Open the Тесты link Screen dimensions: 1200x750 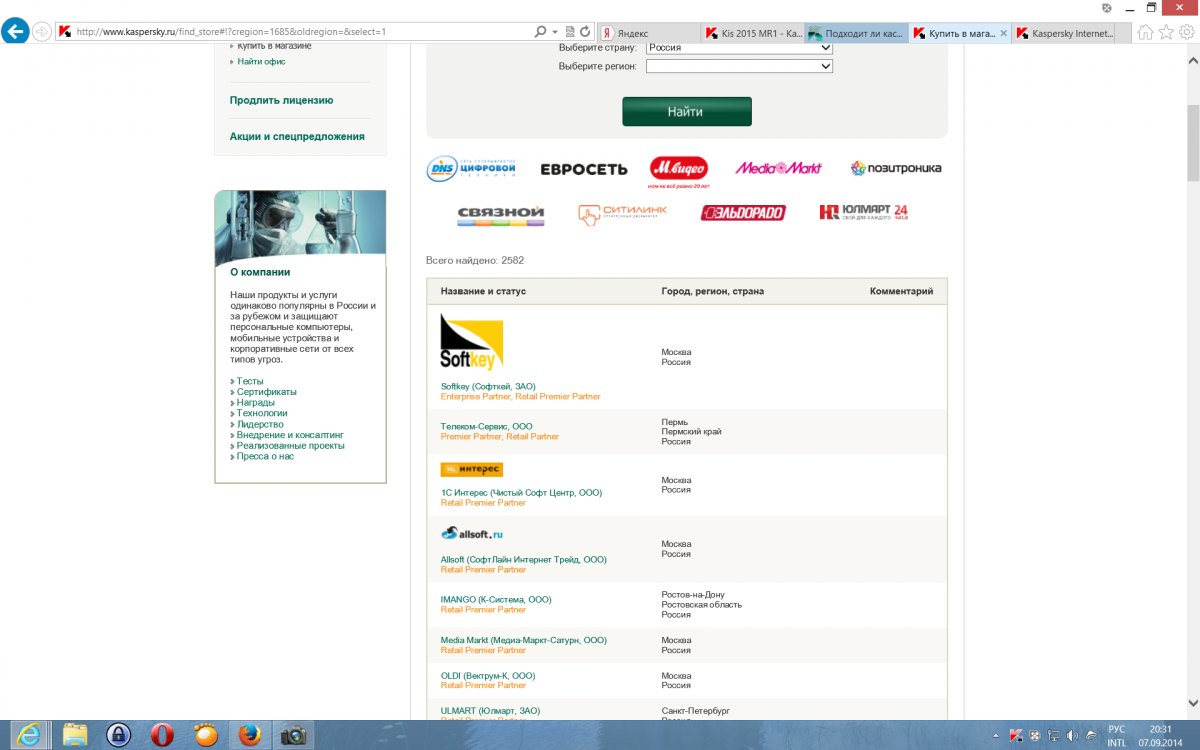tap(250, 381)
